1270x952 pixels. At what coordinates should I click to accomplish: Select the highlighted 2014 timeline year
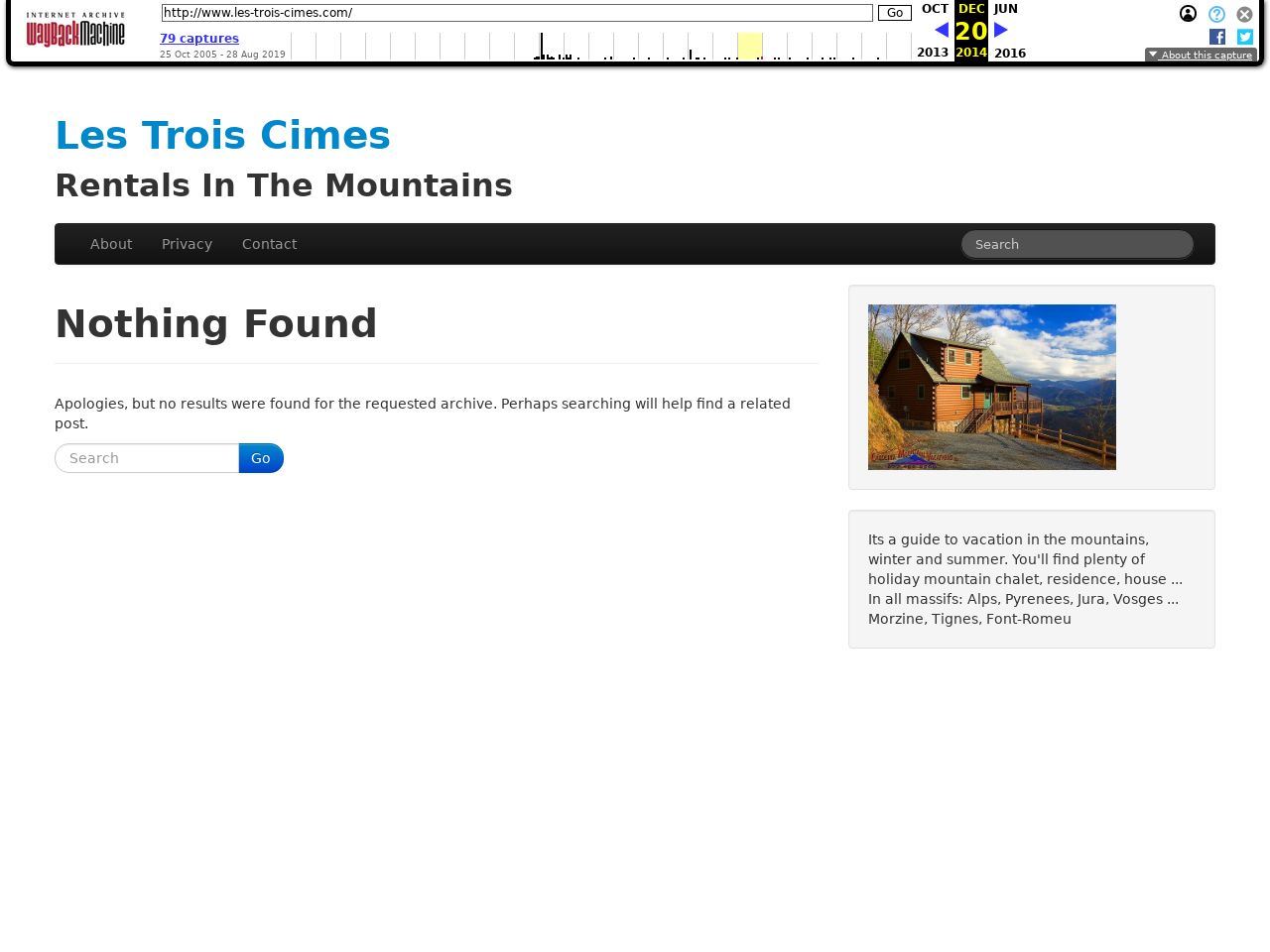(x=750, y=46)
